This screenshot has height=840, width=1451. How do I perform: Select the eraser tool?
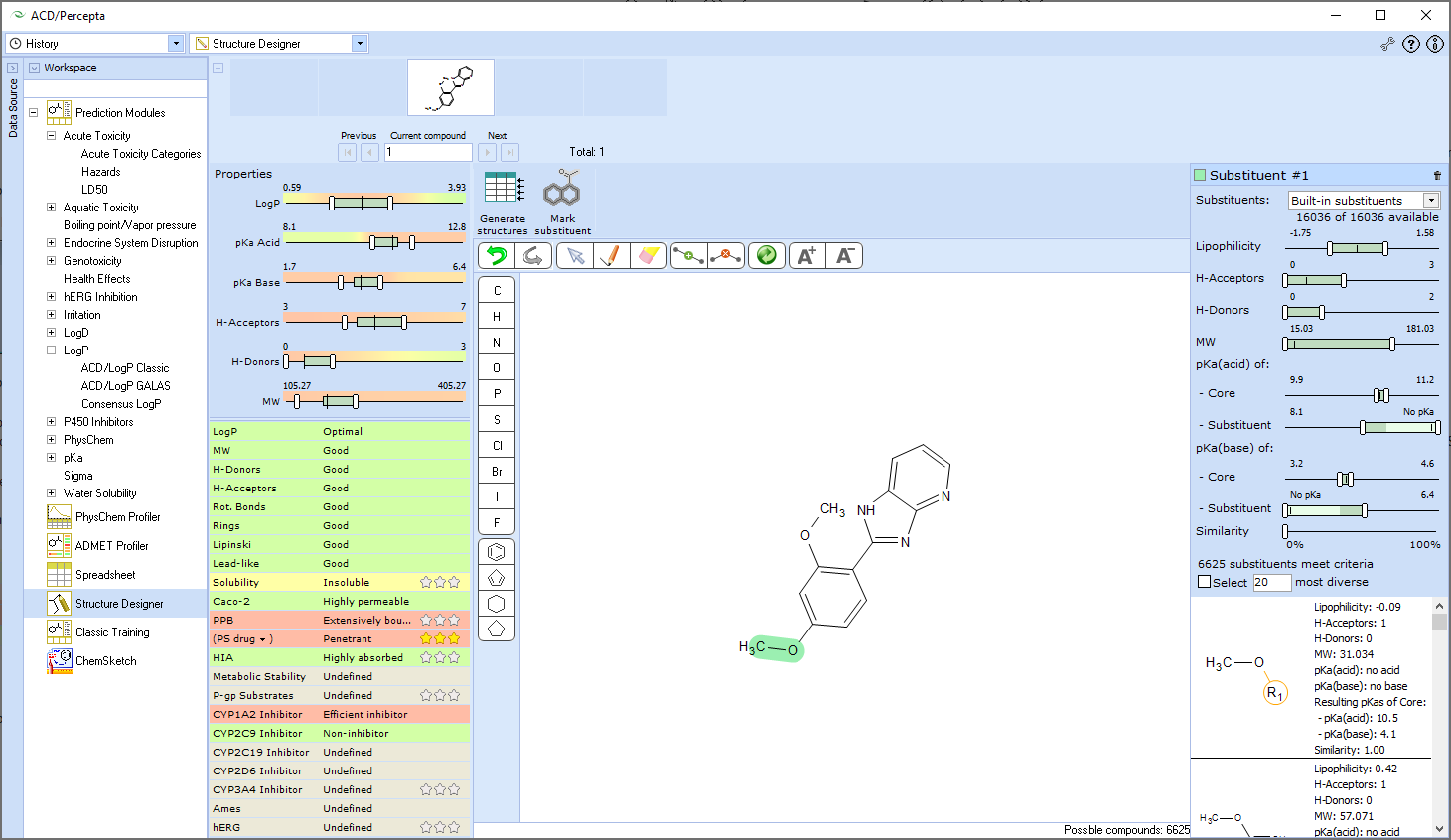[x=649, y=255]
